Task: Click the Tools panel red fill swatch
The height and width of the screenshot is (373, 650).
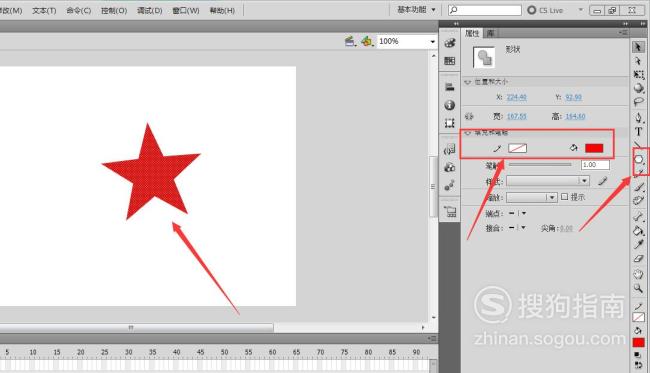Action: point(638,342)
